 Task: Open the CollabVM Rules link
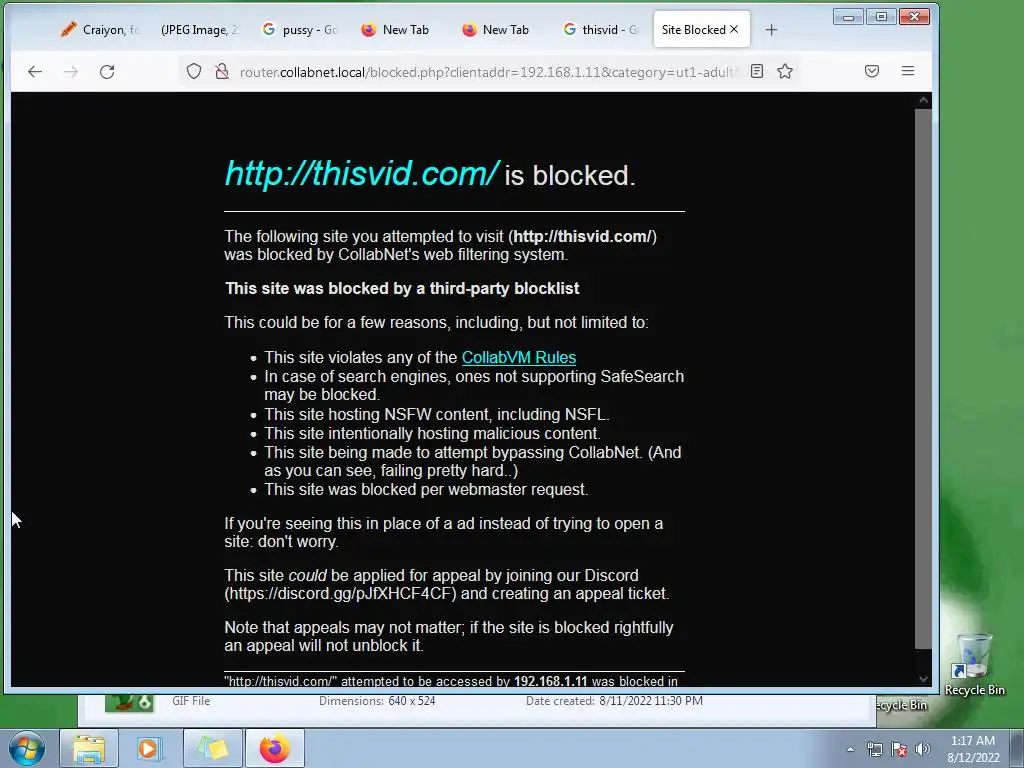(519, 358)
